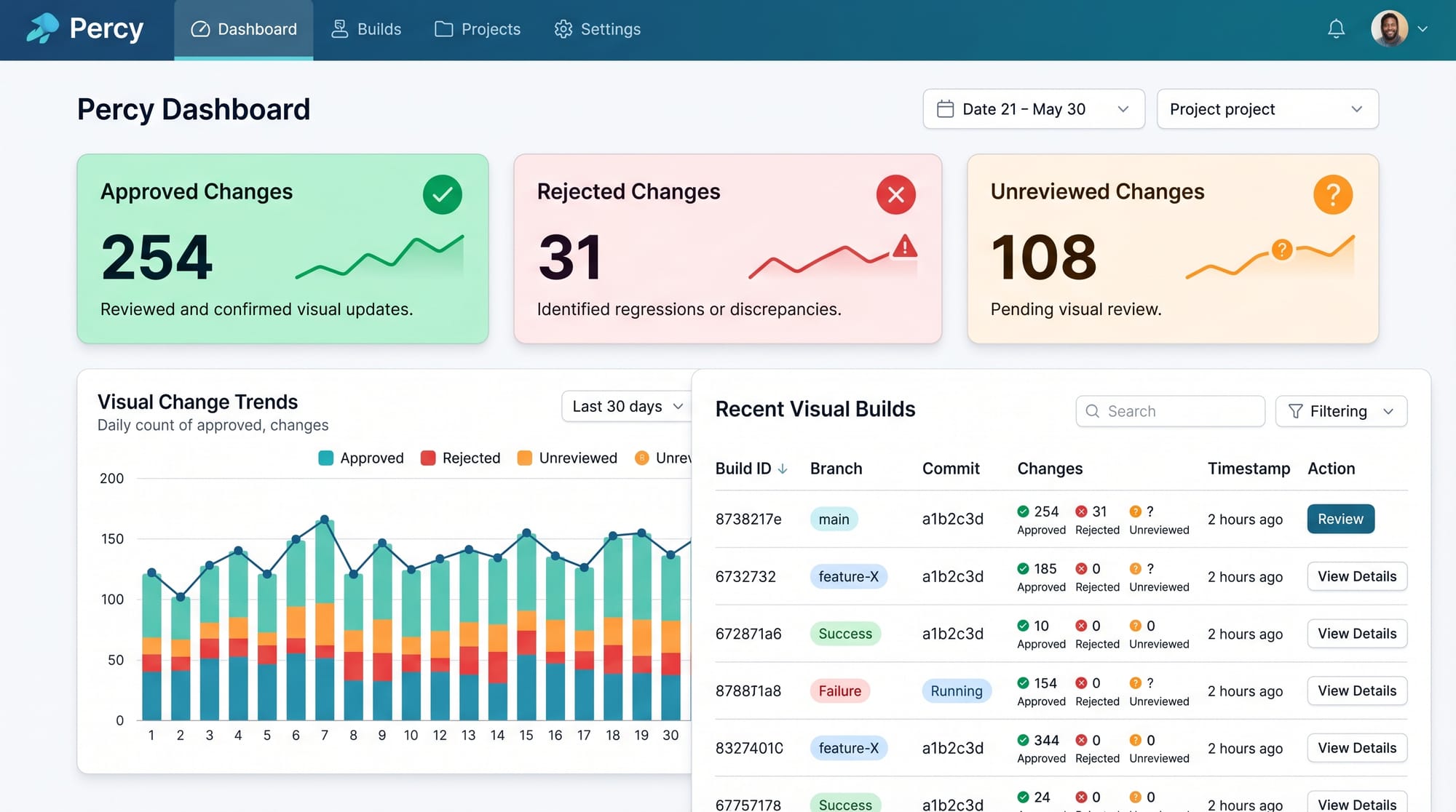Click the Percy logo icon
The image size is (1456, 812).
42,28
